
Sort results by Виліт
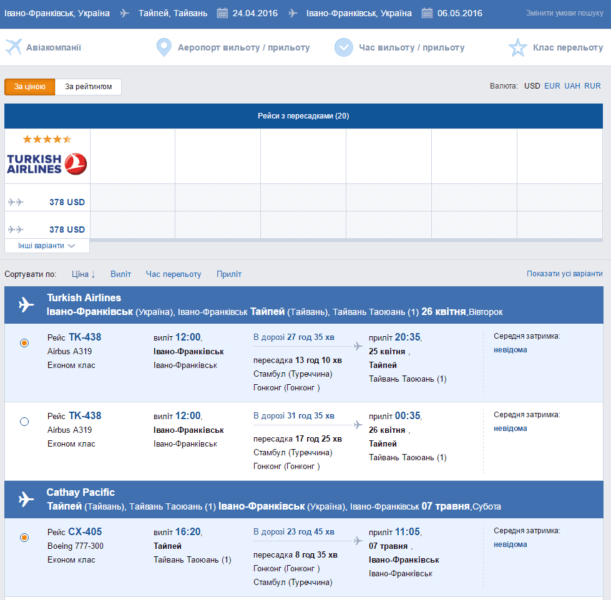click(120, 274)
